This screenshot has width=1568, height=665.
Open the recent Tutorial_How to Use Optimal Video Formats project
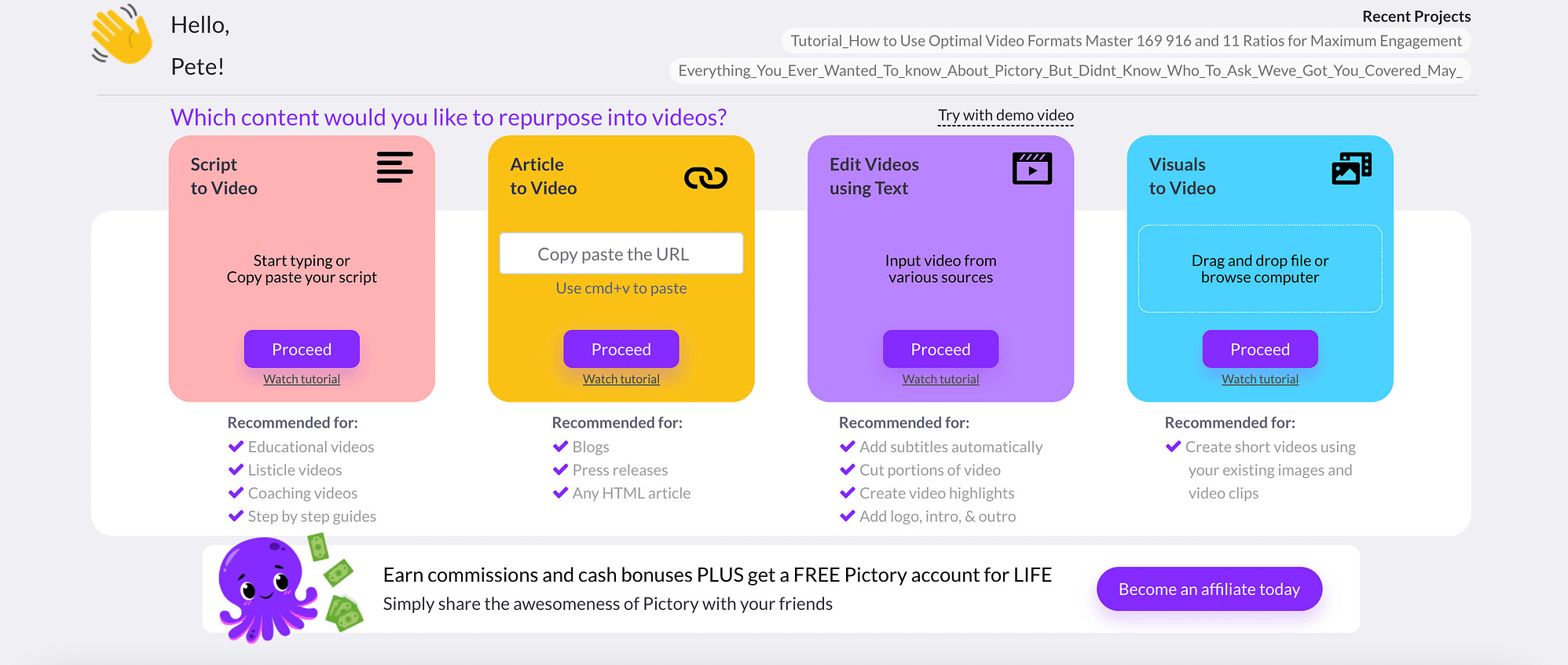click(x=1126, y=41)
